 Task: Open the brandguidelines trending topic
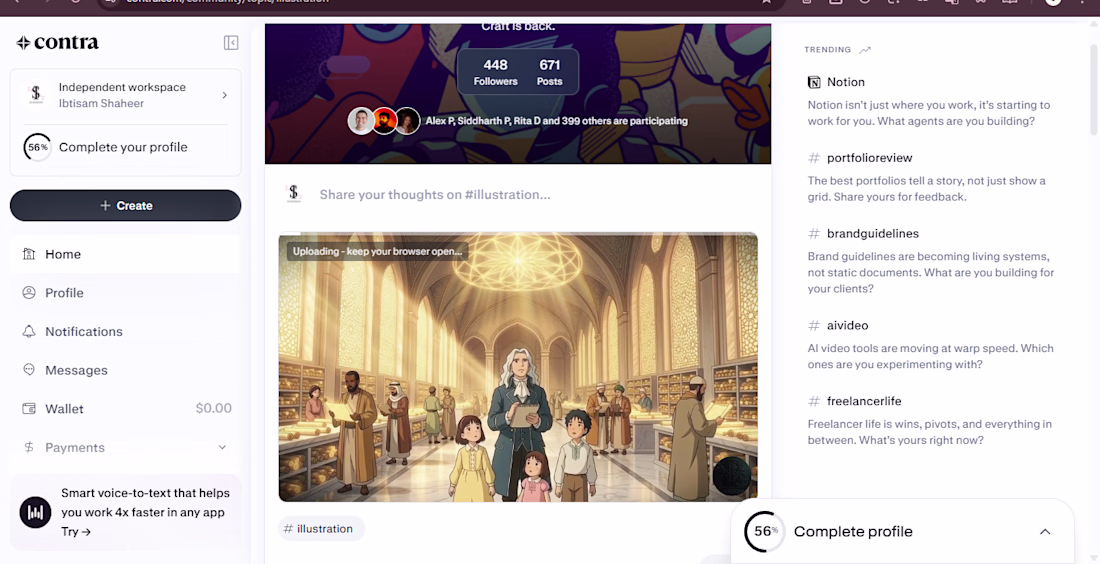pyautogui.click(x=873, y=234)
